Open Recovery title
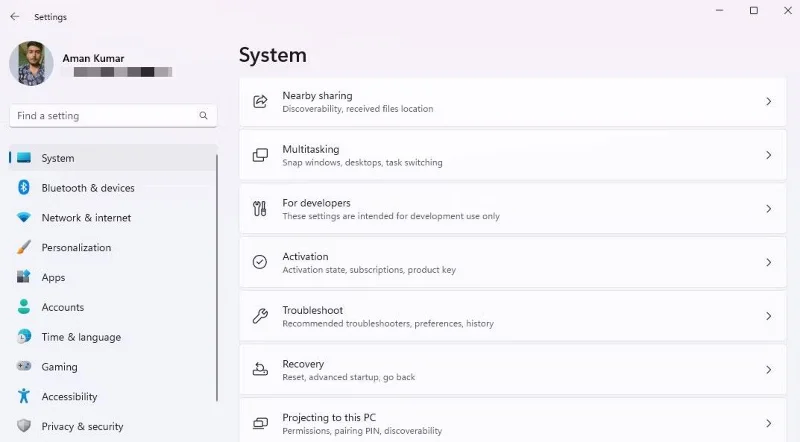Viewport: 800px width, 442px height. coord(303,364)
